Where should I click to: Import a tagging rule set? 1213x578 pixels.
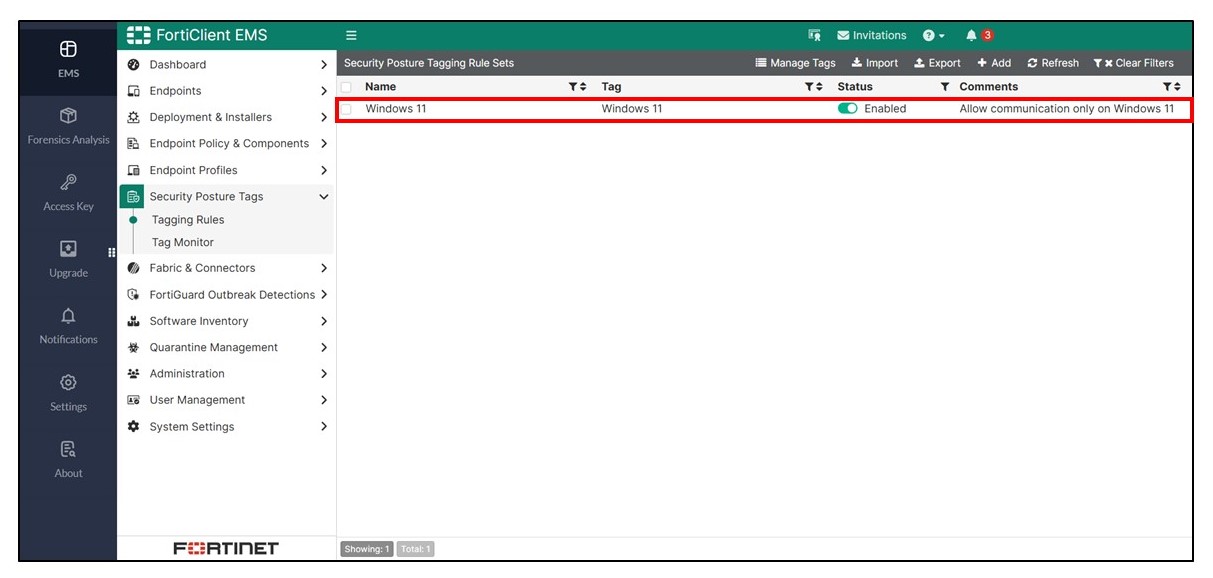click(875, 63)
